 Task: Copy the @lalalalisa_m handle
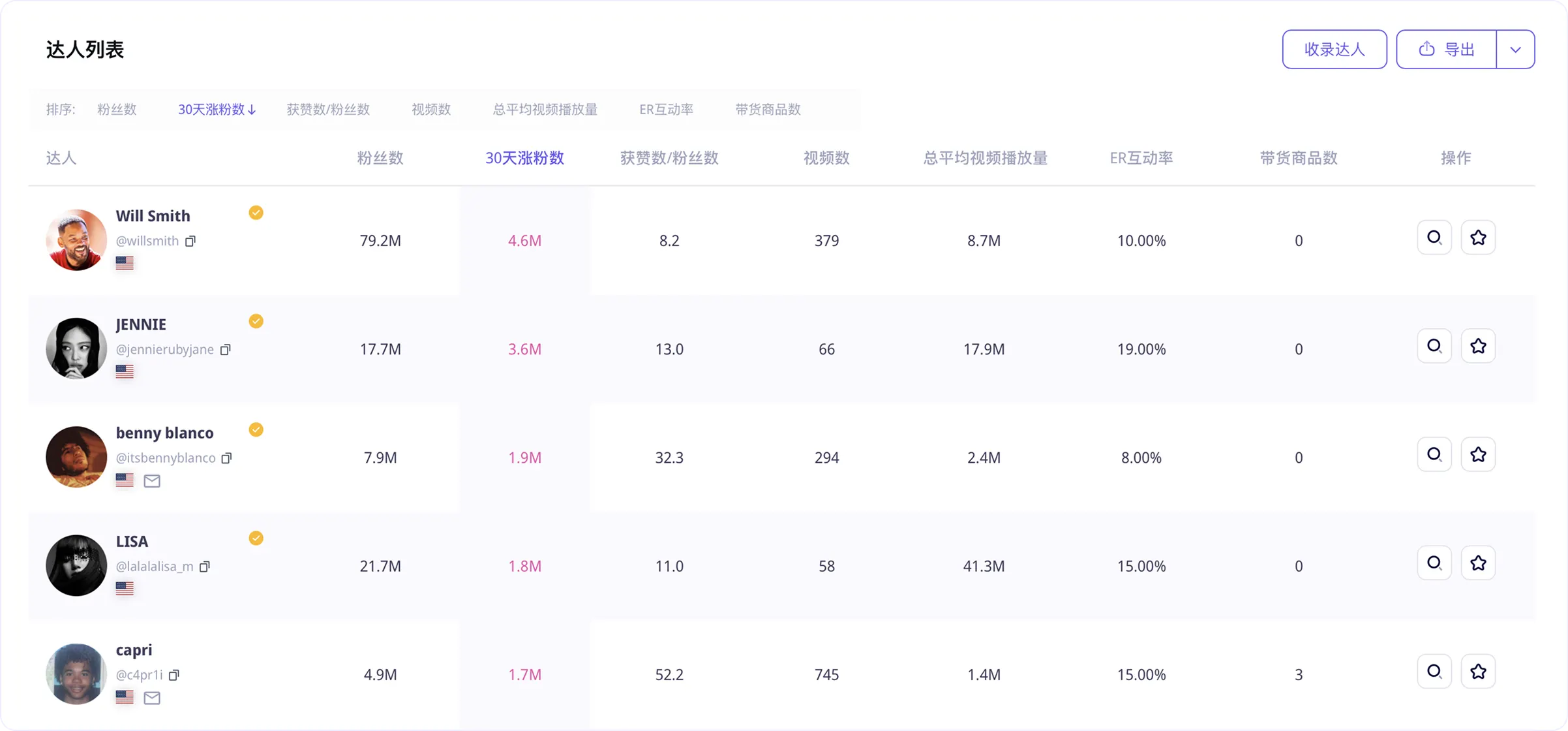pyautogui.click(x=205, y=566)
